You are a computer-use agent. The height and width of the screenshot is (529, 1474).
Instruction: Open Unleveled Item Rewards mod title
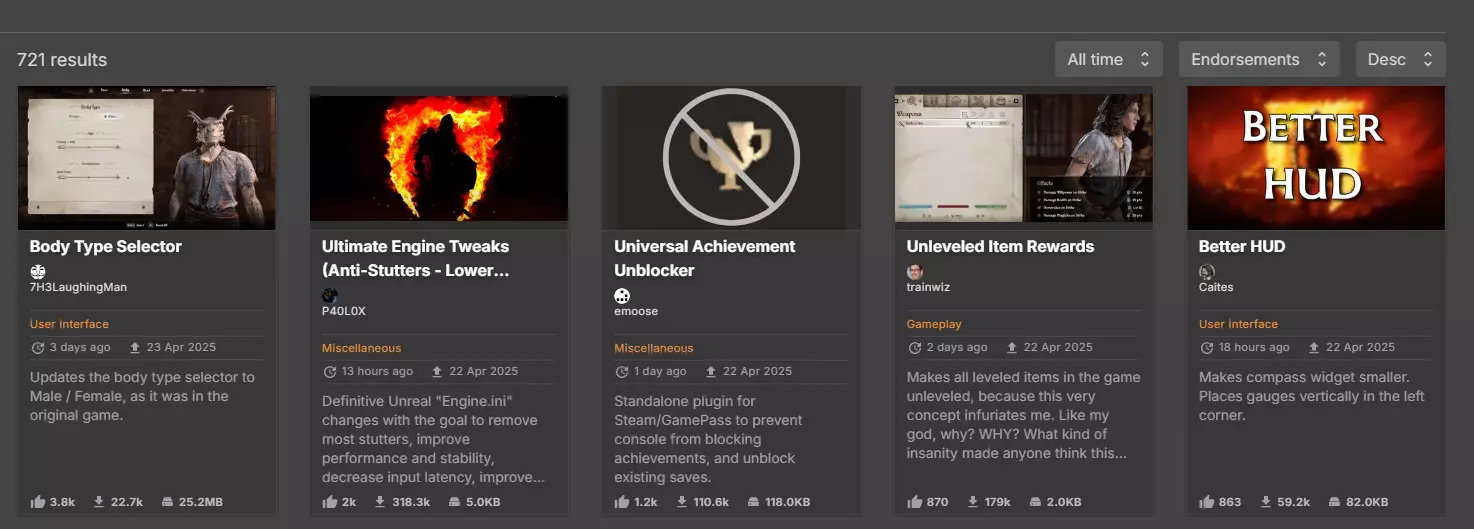(x=1000, y=246)
